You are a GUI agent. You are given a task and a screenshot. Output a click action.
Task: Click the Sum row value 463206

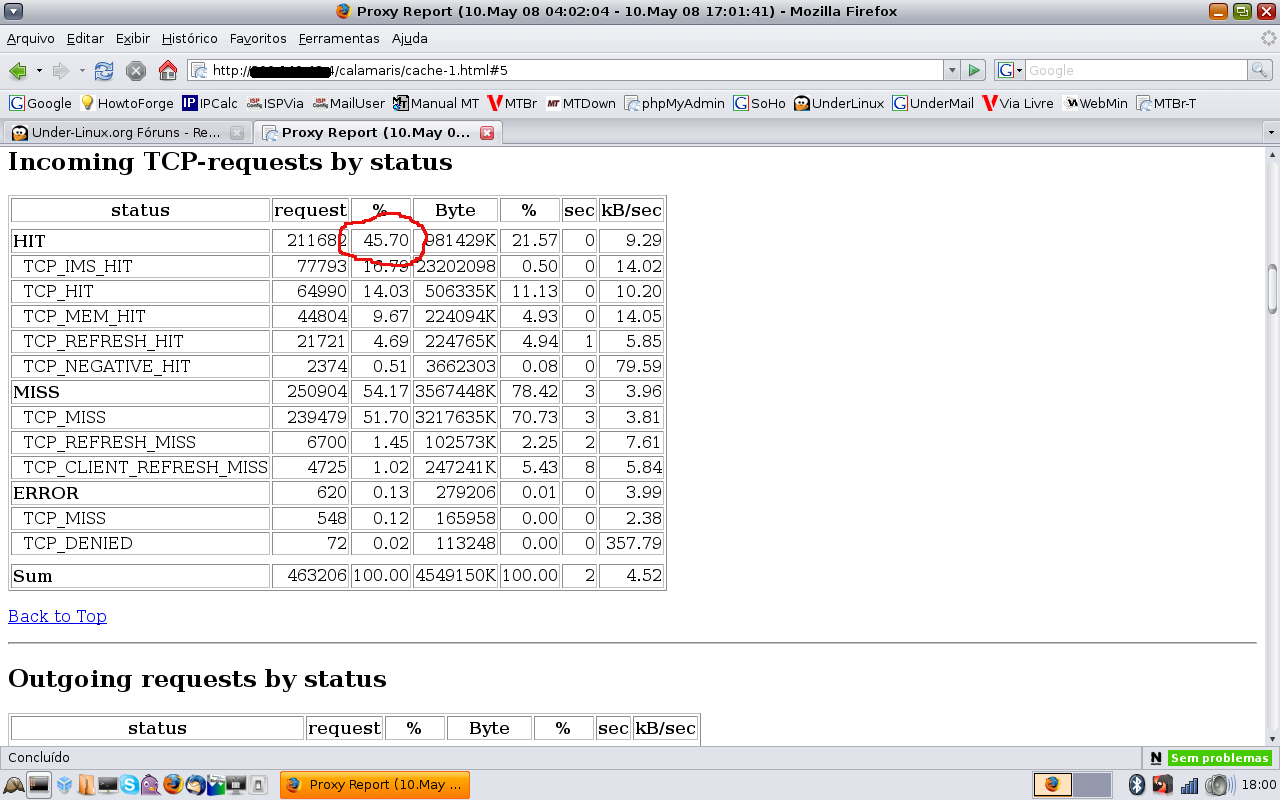click(x=310, y=576)
